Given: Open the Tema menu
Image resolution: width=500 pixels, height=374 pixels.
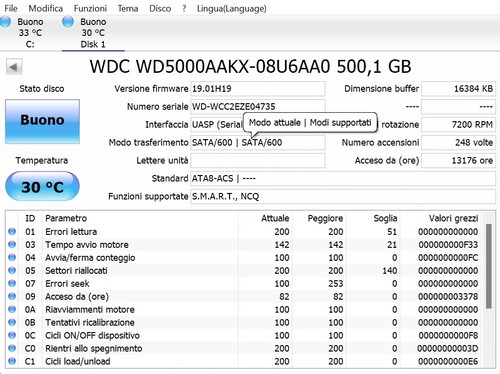Looking at the screenshot, I should (128, 8).
